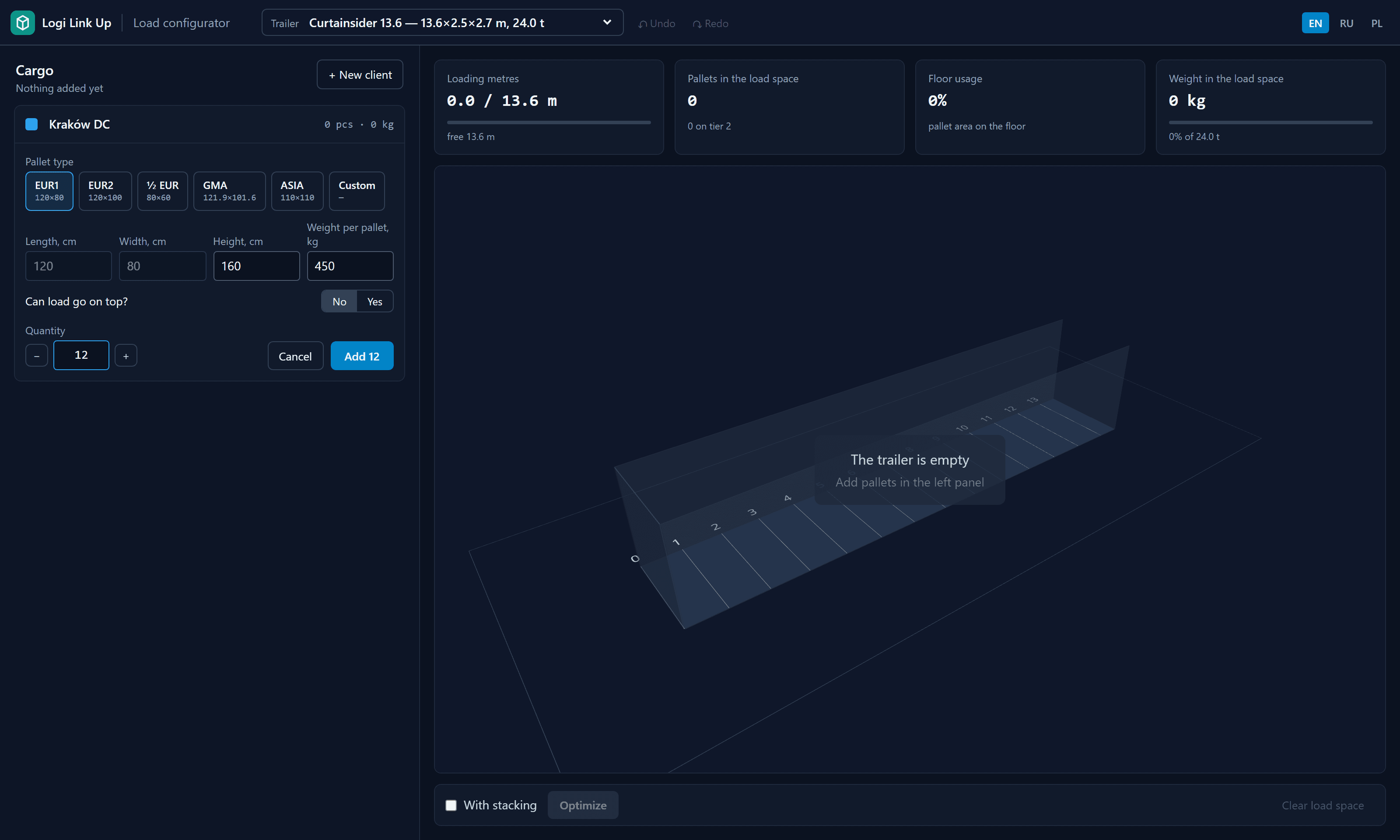Click the Undo arrow button
1400x840 pixels.
pyautogui.click(x=656, y=23)
